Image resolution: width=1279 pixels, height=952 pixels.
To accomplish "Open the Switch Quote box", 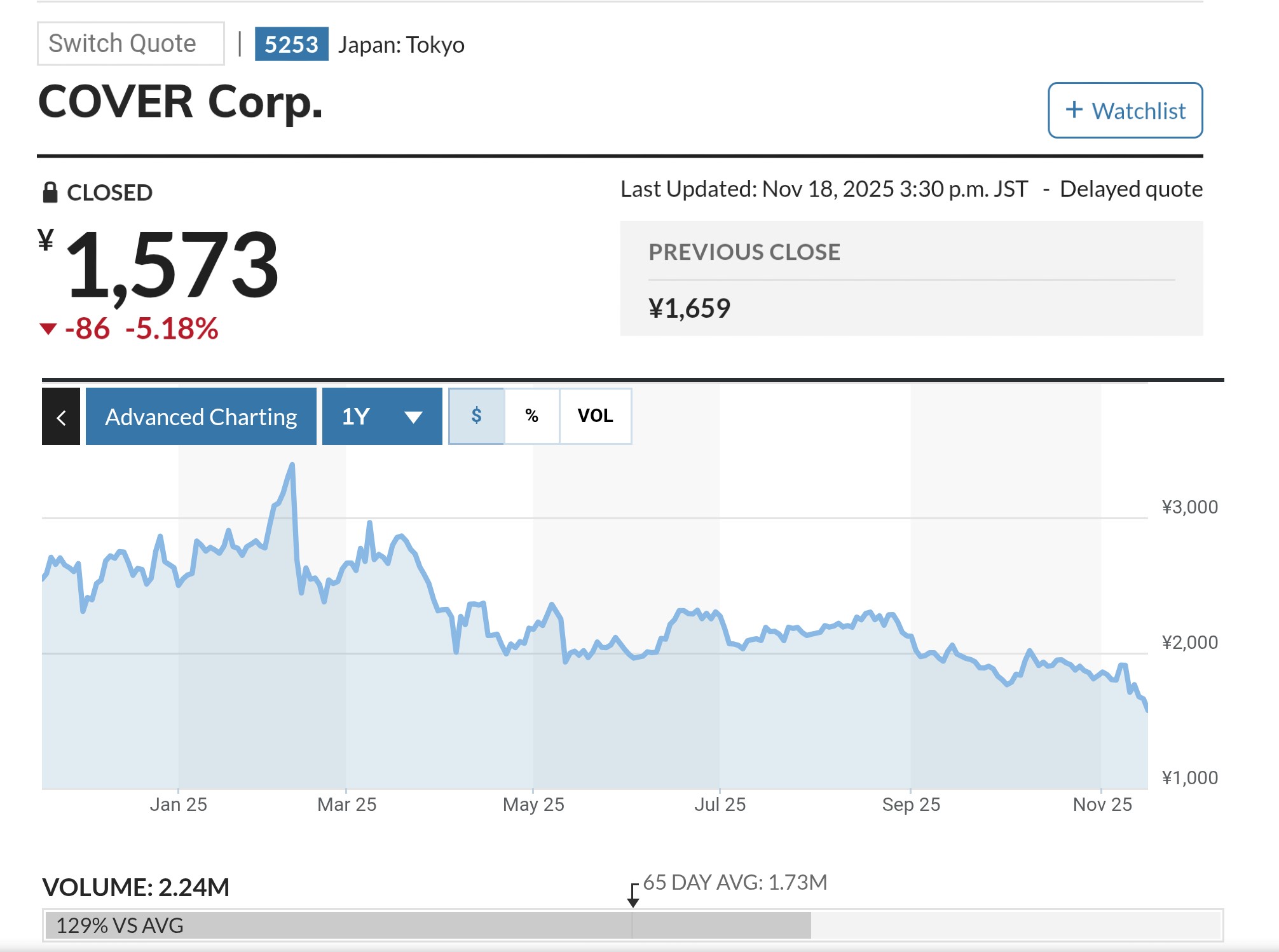I will pos(130,44).
